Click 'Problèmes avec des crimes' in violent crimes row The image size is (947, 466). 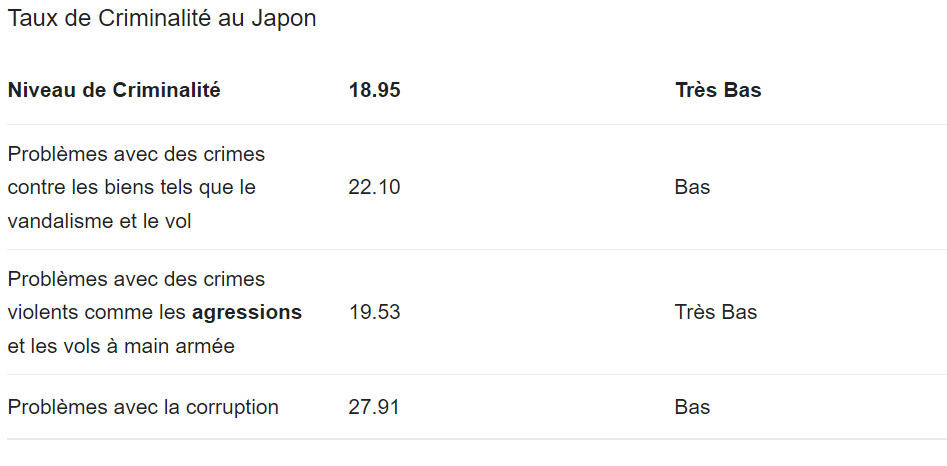[x=136, y=279]
